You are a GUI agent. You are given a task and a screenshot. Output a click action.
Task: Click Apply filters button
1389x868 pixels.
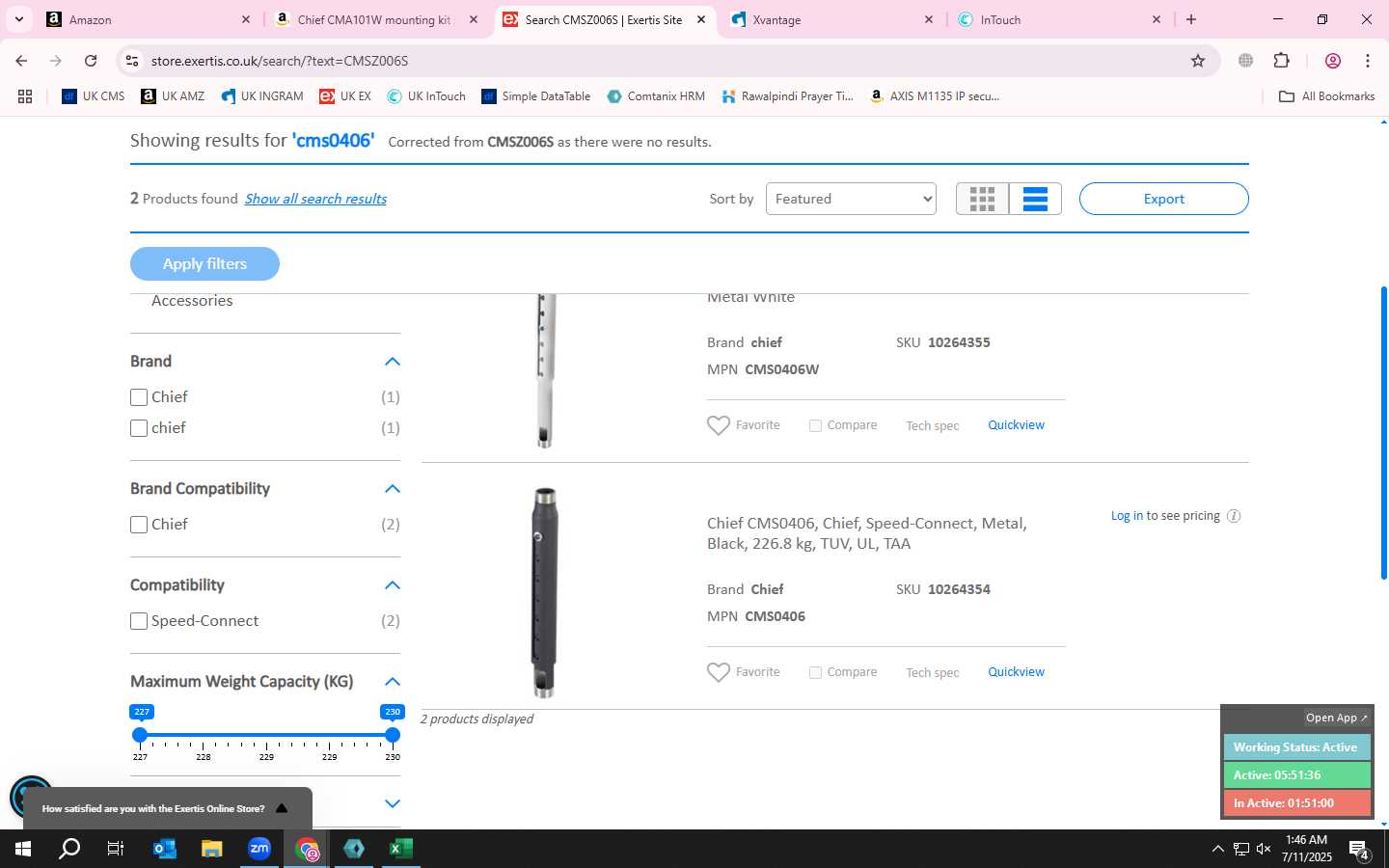coord(204,263)
